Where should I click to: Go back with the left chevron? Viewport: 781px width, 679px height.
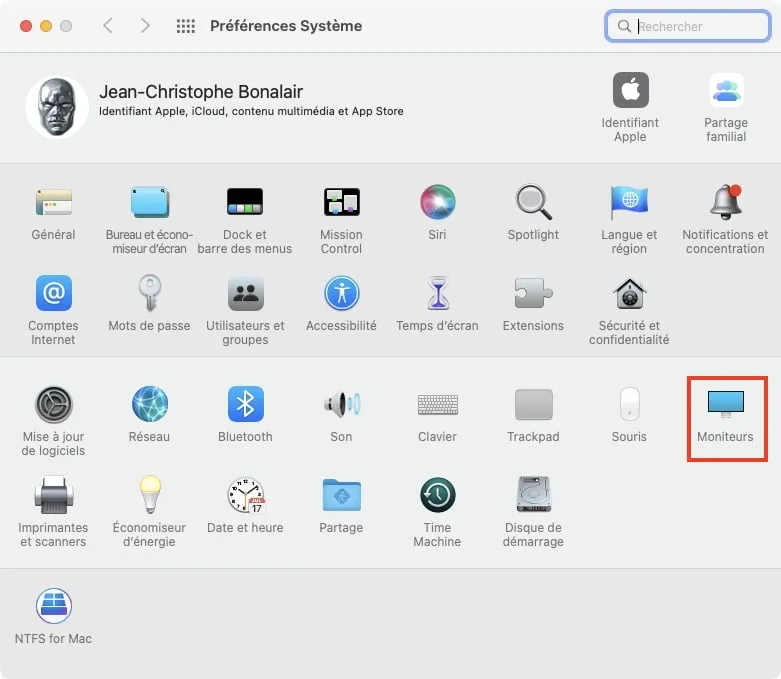pyautogui.click(x=108, y=25)
